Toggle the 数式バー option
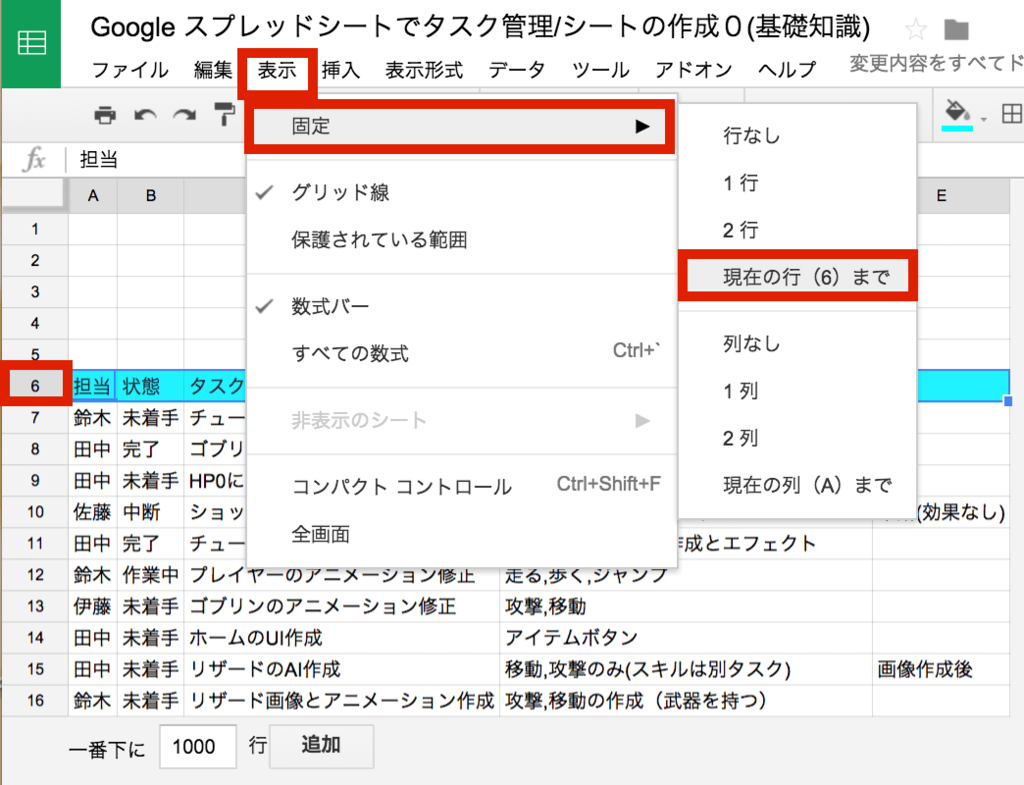The image size is (1024, 785). click(461, 306)
